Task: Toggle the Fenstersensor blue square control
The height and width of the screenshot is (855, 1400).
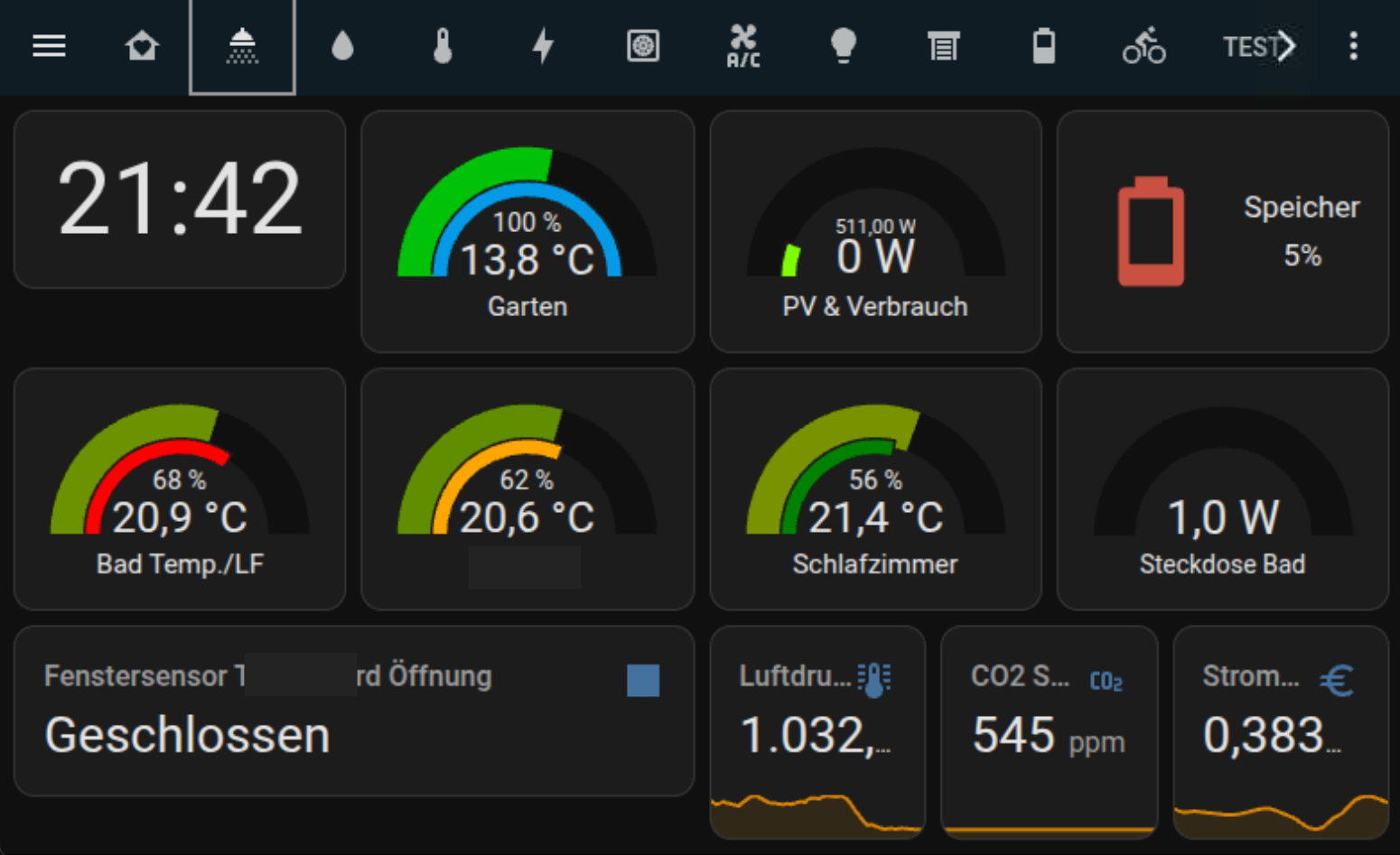Action: click(x=643, y=681)
